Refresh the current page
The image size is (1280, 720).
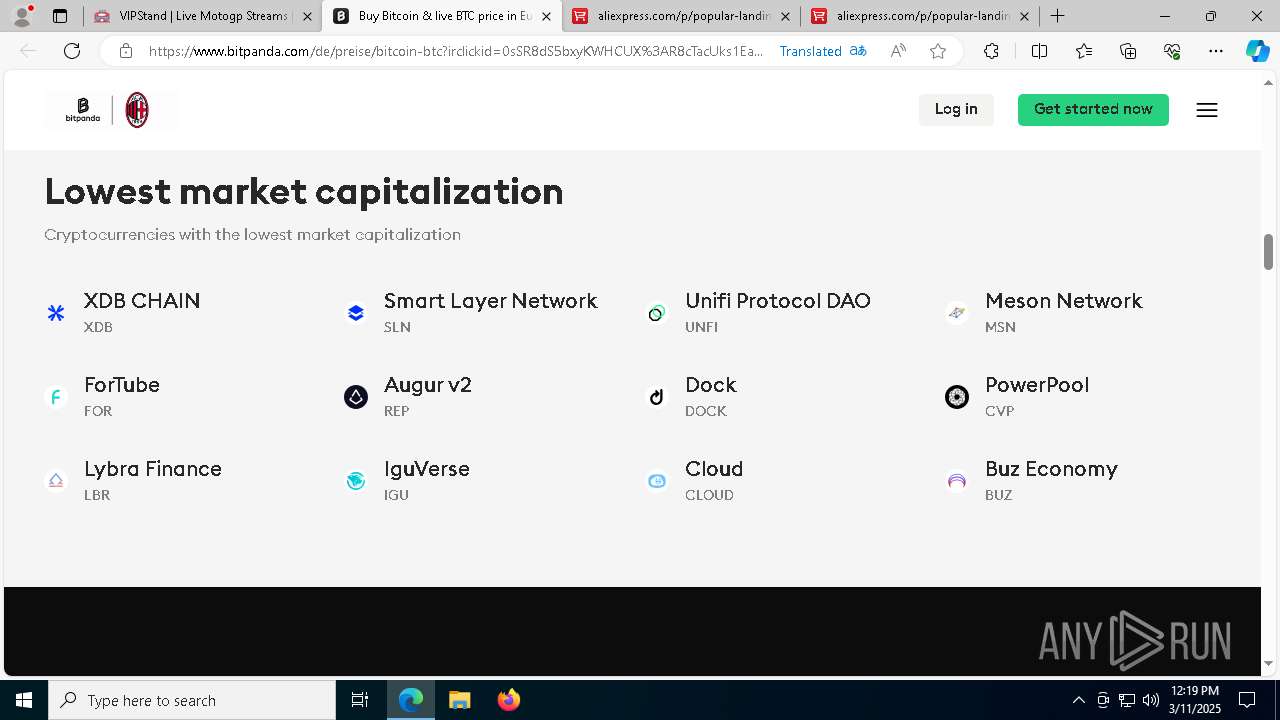(72, 51)
